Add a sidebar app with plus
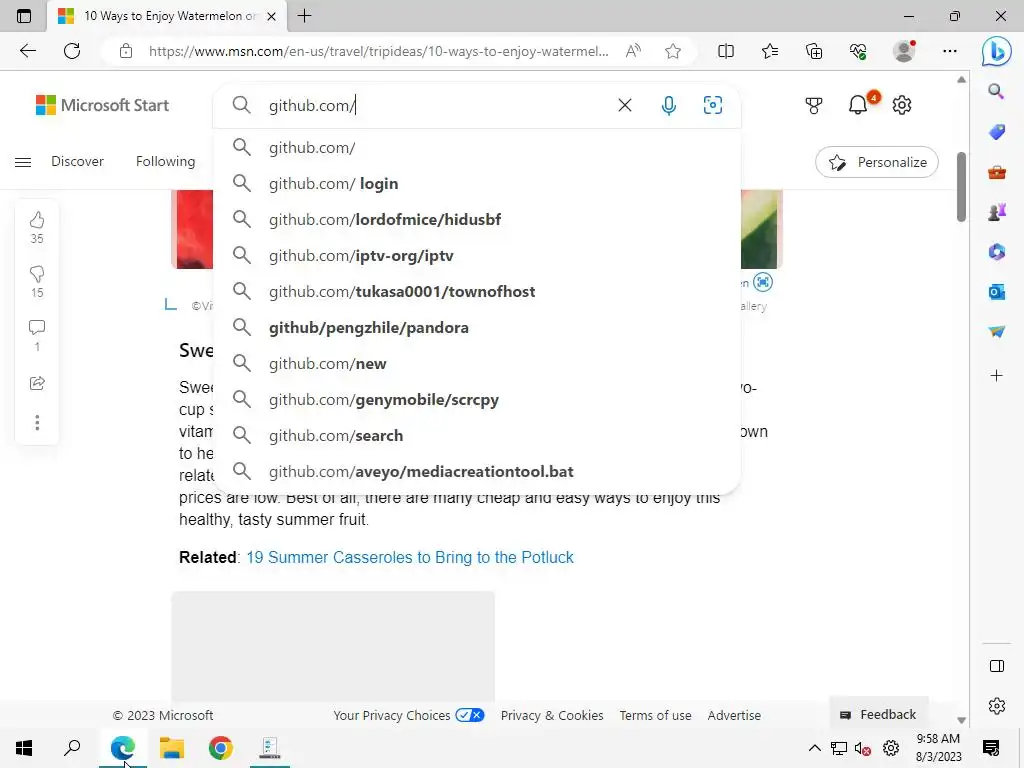 [x=997, y=376]
